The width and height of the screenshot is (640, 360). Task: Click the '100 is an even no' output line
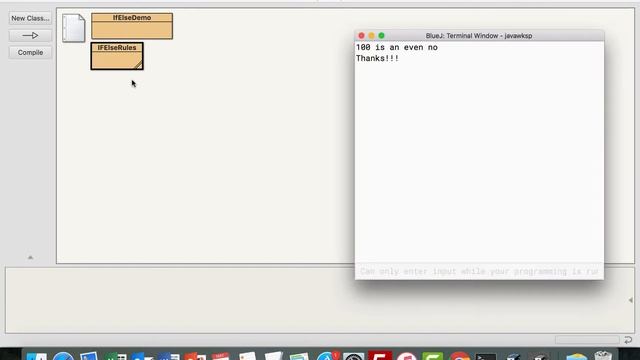click(x=397, y=47)
